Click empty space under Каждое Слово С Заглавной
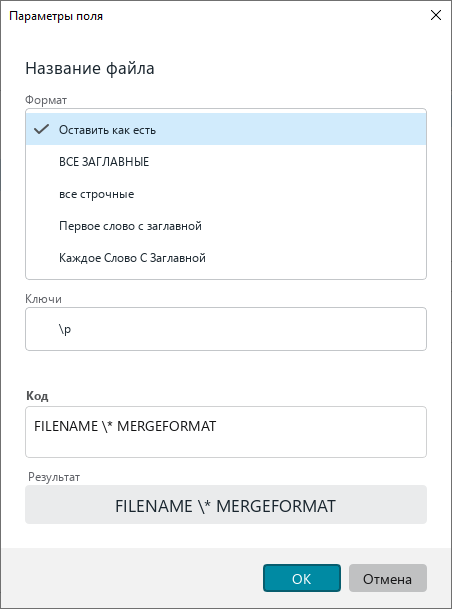Screen dimensions: 452x609 click(x=226, y=276)
